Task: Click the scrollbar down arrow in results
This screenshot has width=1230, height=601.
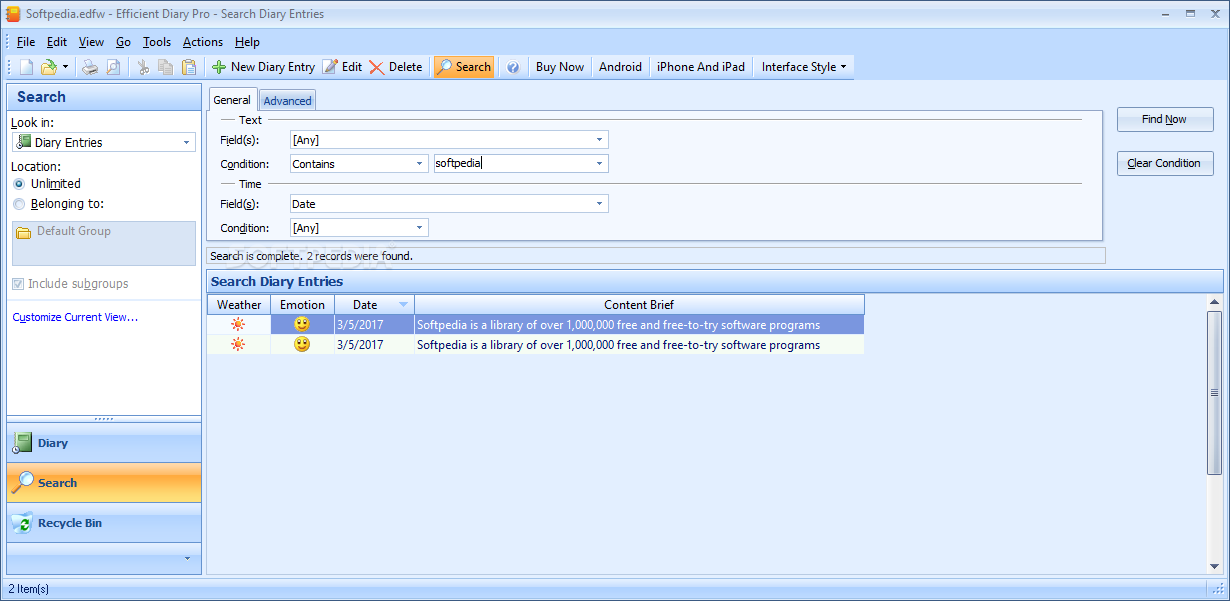Action: 1214,567
